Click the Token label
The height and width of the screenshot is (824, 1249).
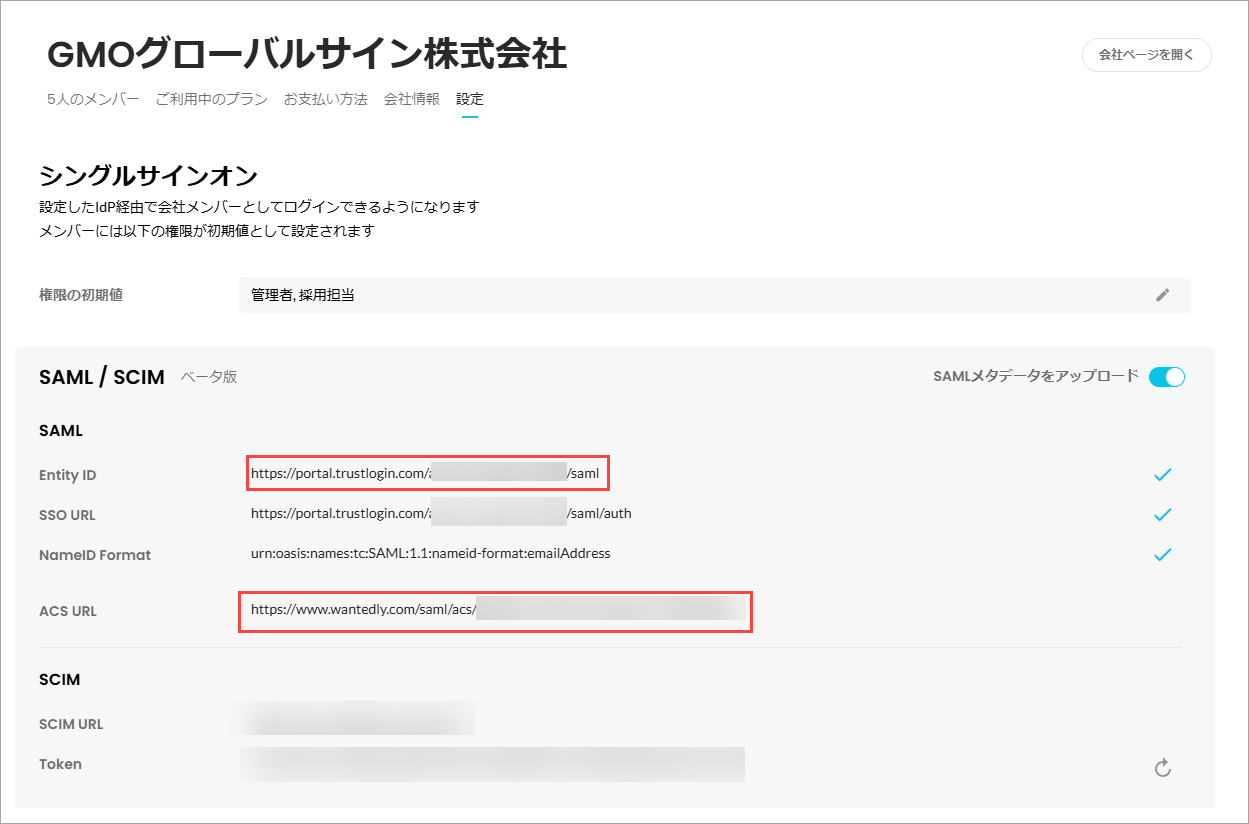click(x=60, y=764)
